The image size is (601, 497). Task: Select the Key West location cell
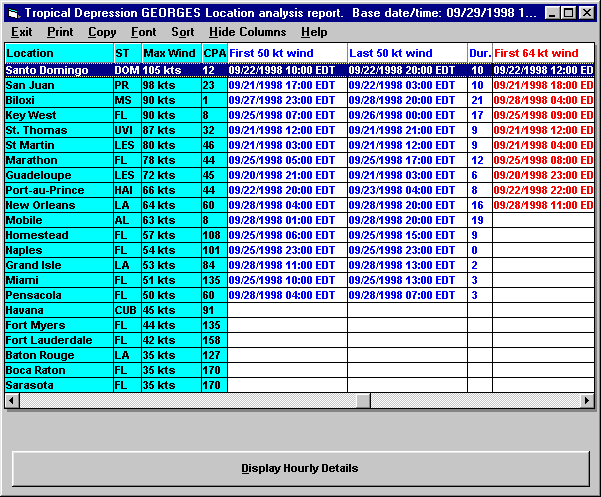59,115
